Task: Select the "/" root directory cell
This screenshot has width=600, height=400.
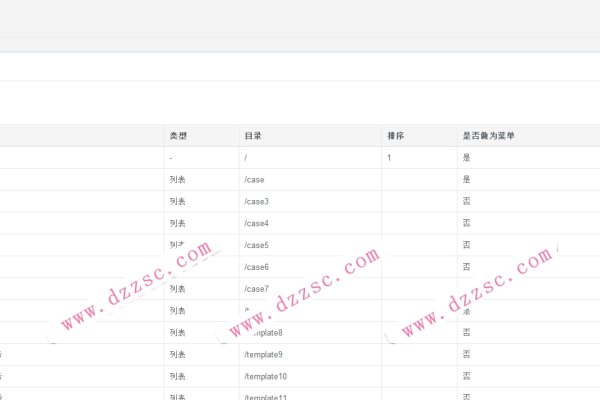Action: [246, 158]
